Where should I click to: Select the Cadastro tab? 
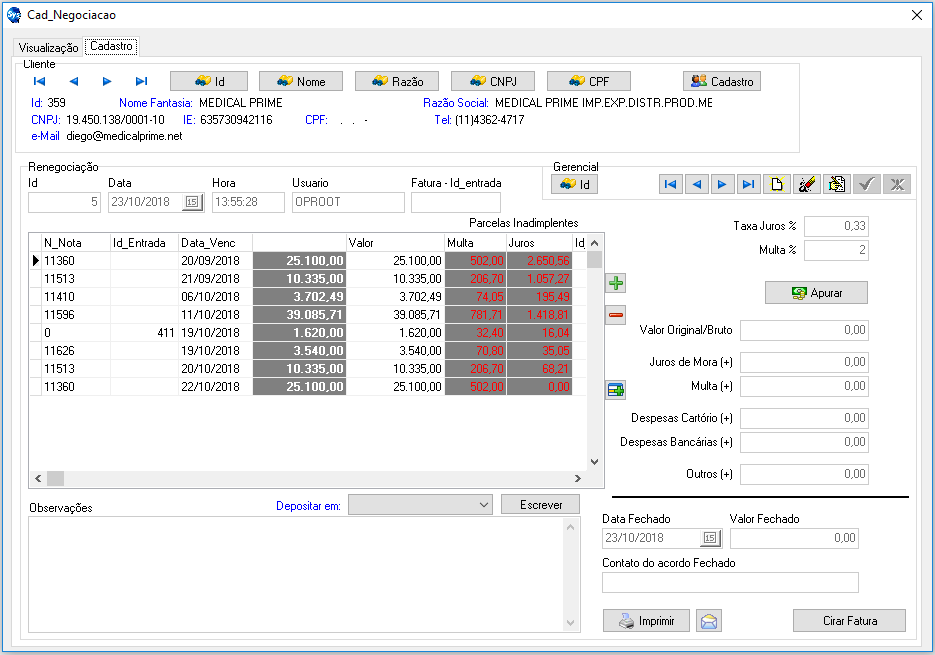click(x=111, y=47)
